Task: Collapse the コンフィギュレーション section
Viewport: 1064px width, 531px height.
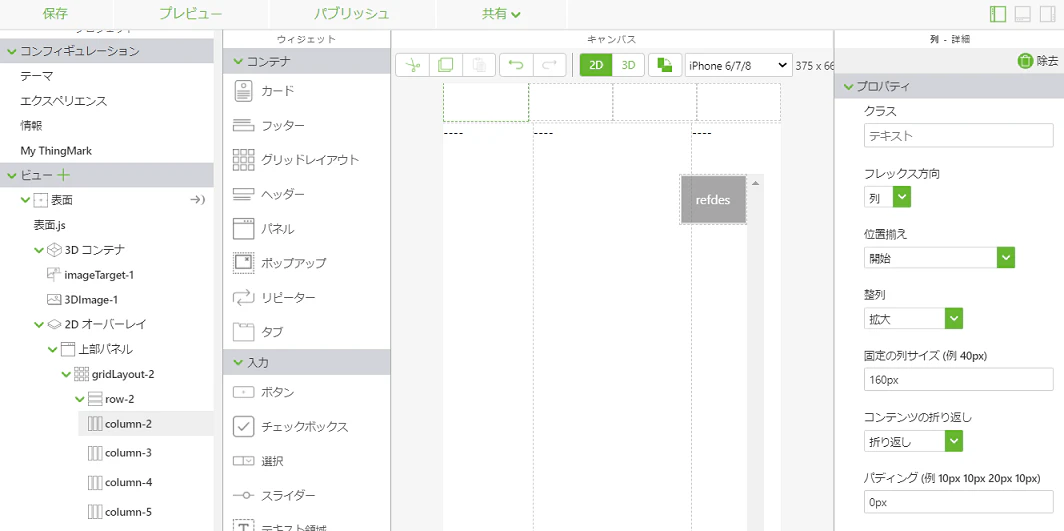Action: (12, 51)
